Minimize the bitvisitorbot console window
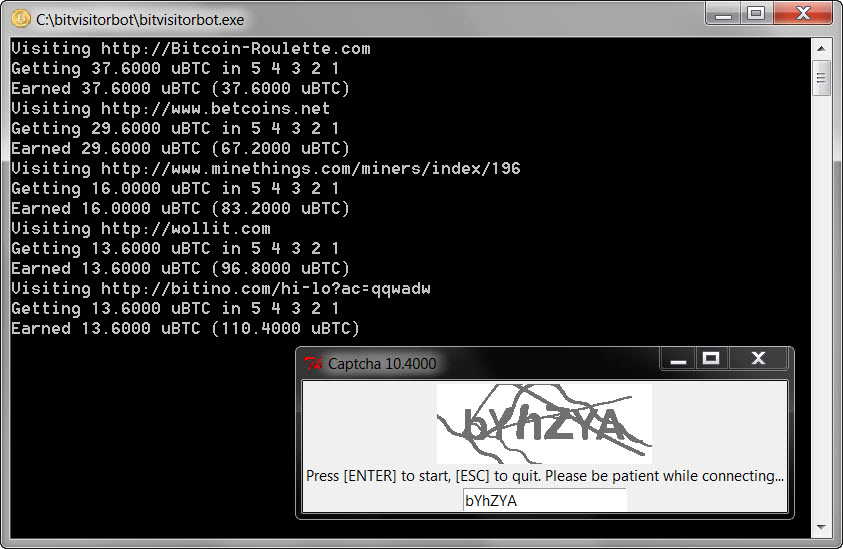Screen dimensions: 843x549 pos(723,13)
